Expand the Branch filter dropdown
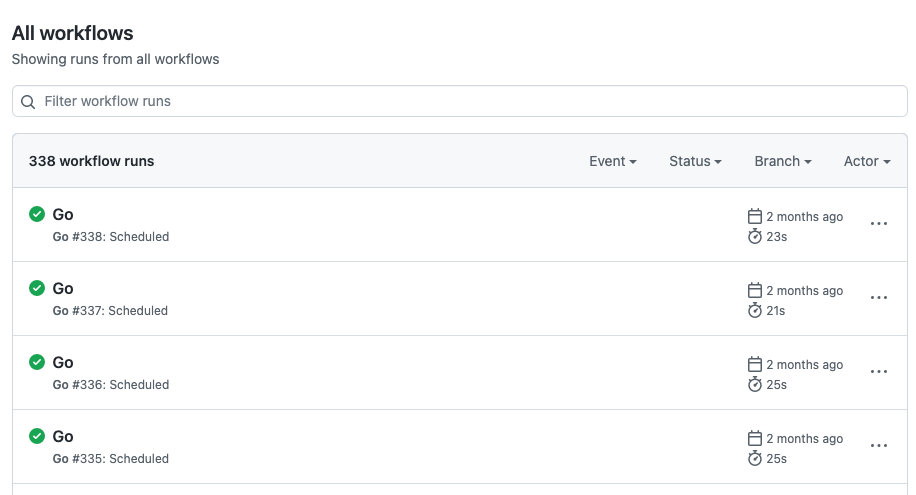The height and width of the screenshot is (495, 916). [782, 161]
